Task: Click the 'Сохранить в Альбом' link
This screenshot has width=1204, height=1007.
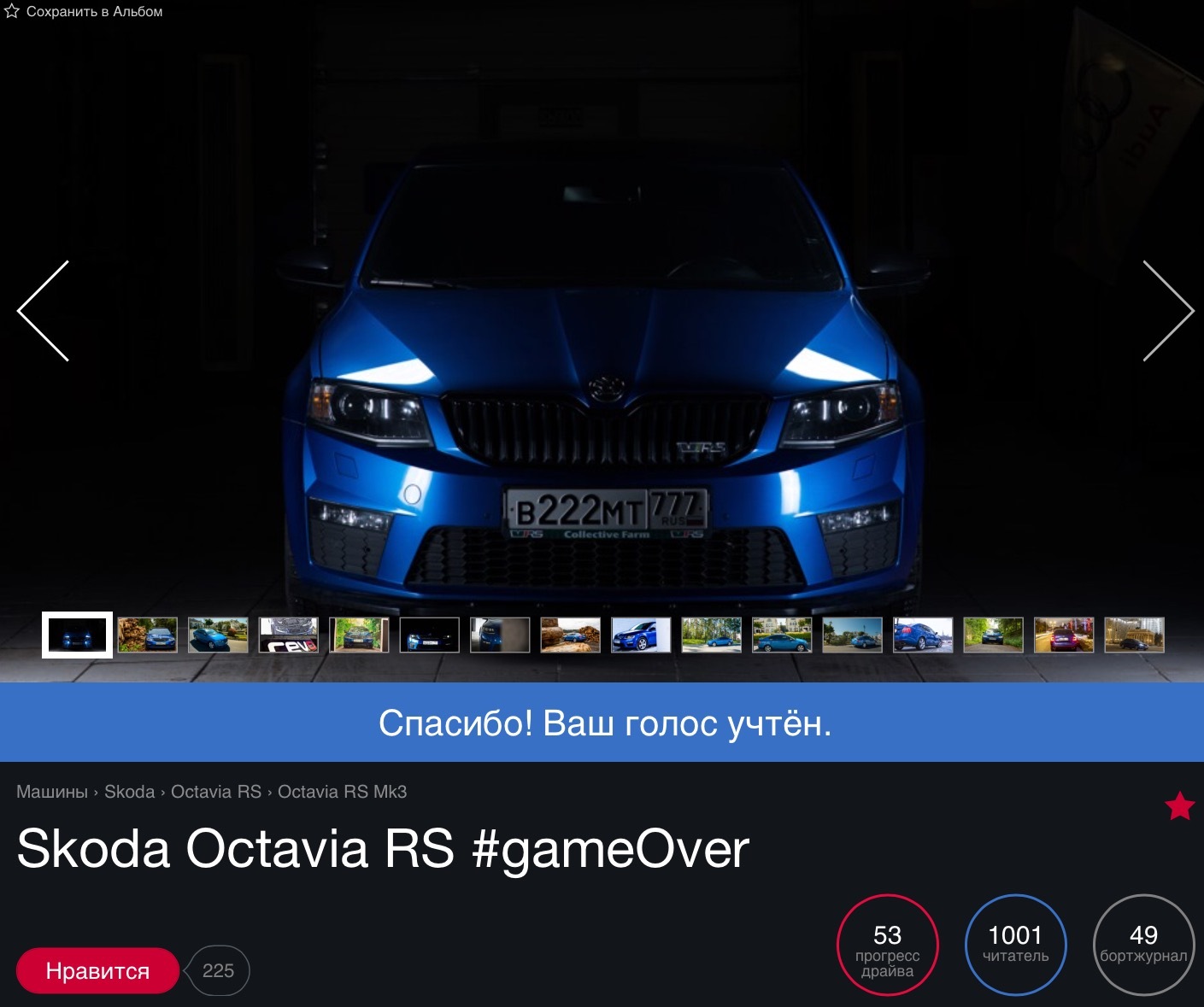Action: click(94, 12)
